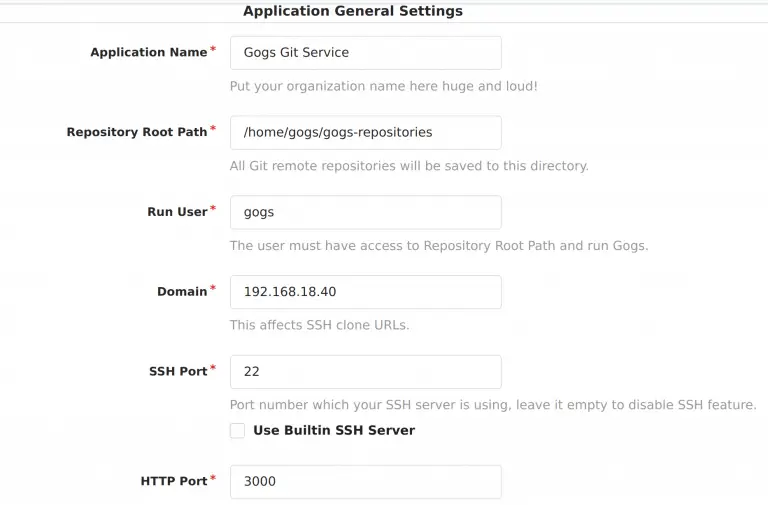Focus the Repository Root Path text box
768x505 pixels.
(x=365, y=132)
